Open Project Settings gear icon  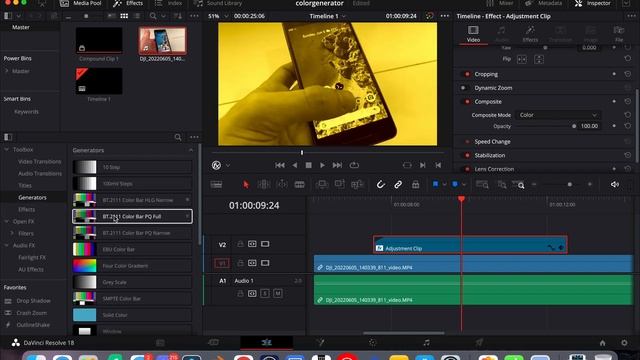tap(624, 343)
